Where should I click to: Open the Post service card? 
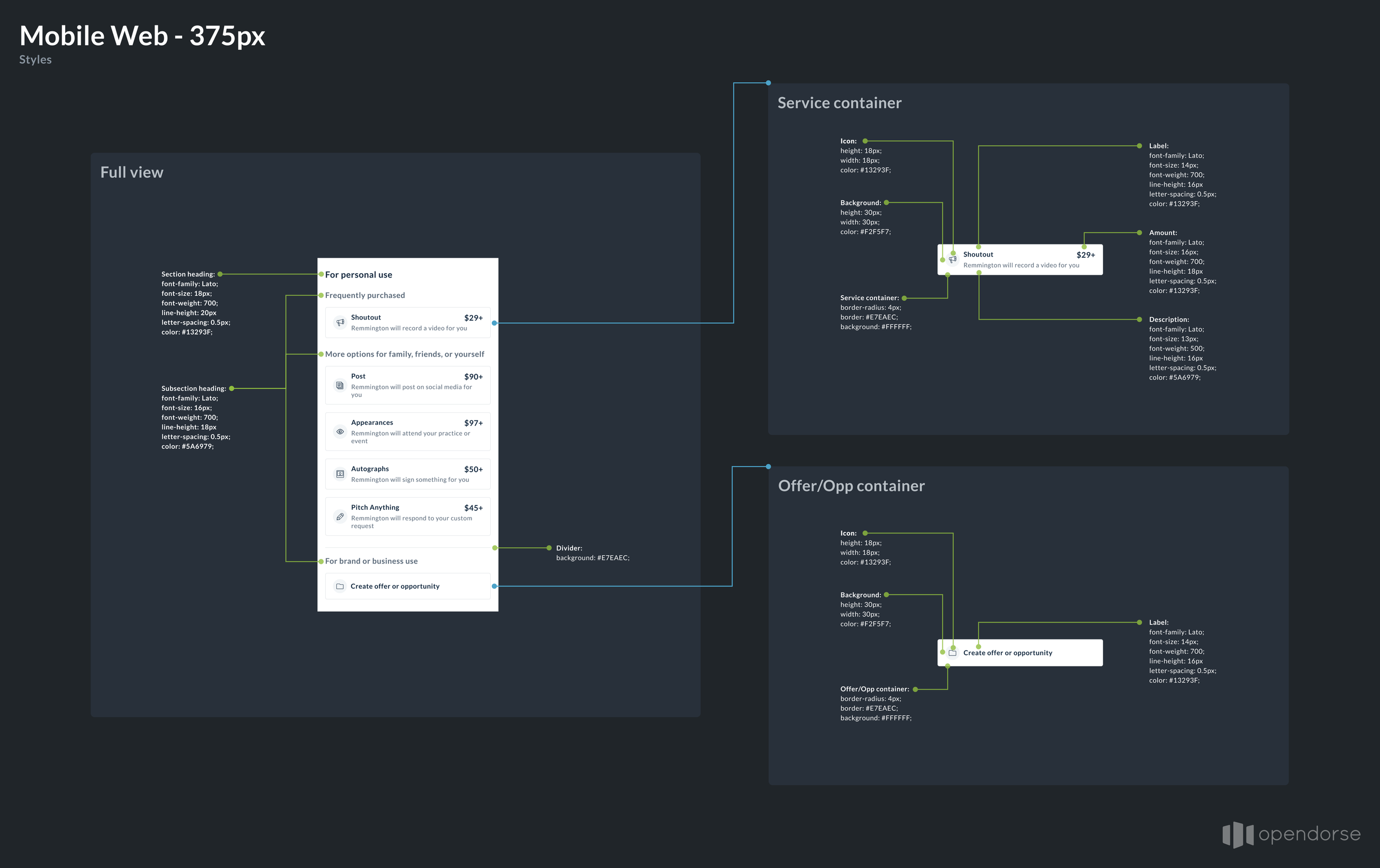point(407,386)
